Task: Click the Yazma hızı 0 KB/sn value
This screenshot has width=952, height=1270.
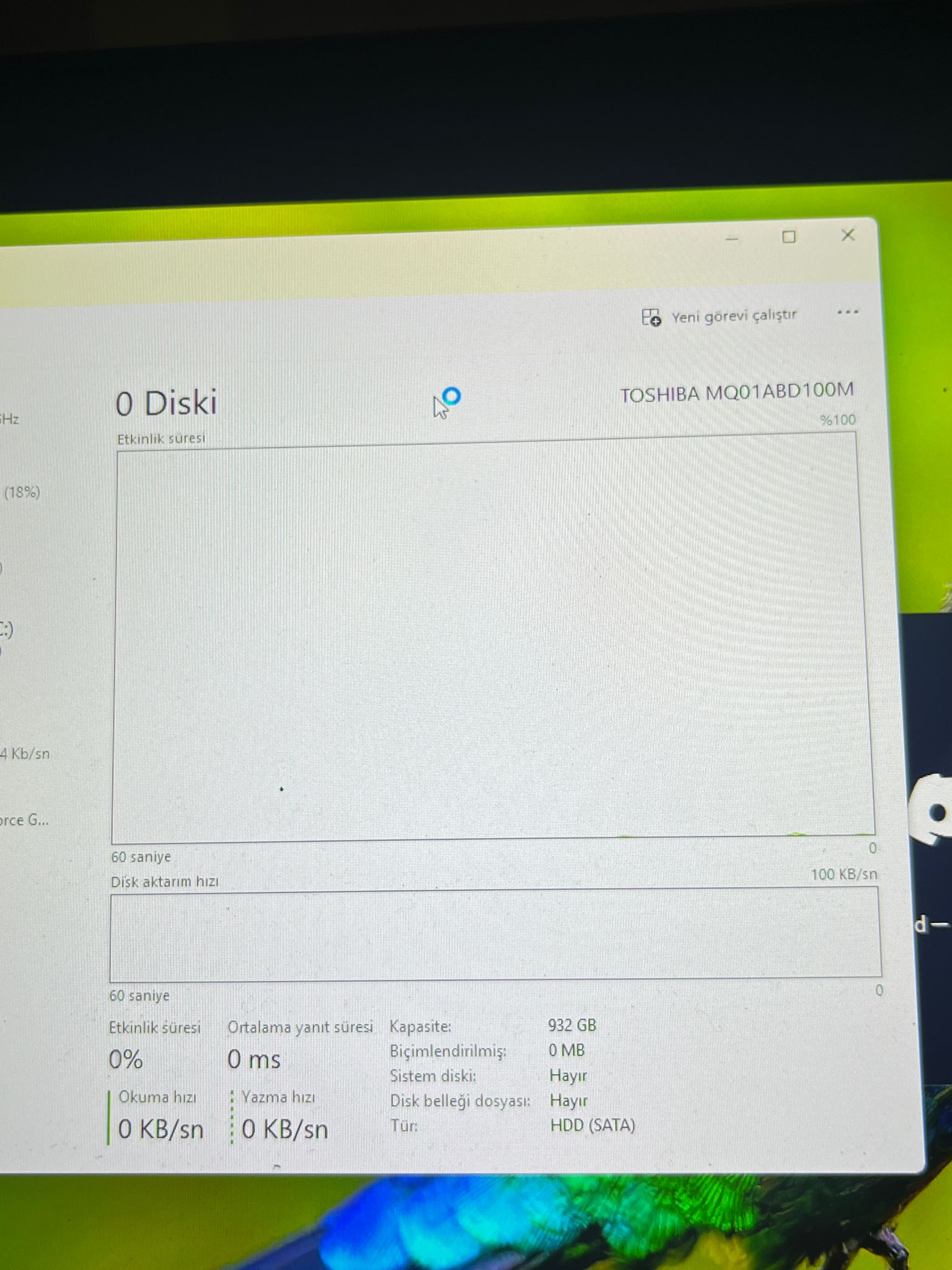Action: tap(284, 1129)
